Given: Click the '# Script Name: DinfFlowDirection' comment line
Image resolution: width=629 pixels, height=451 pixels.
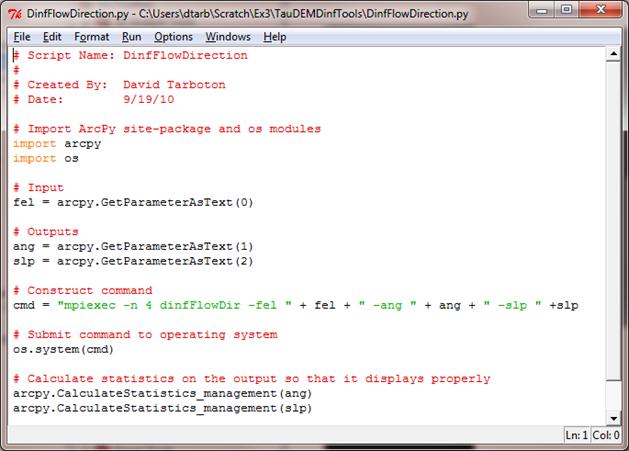Looking at the screenshot, I should tap(130, 55).
